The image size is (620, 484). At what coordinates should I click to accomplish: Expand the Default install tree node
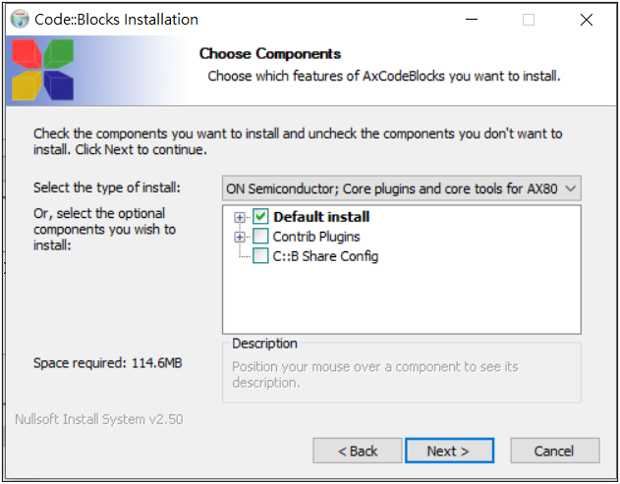coord(239,217)
